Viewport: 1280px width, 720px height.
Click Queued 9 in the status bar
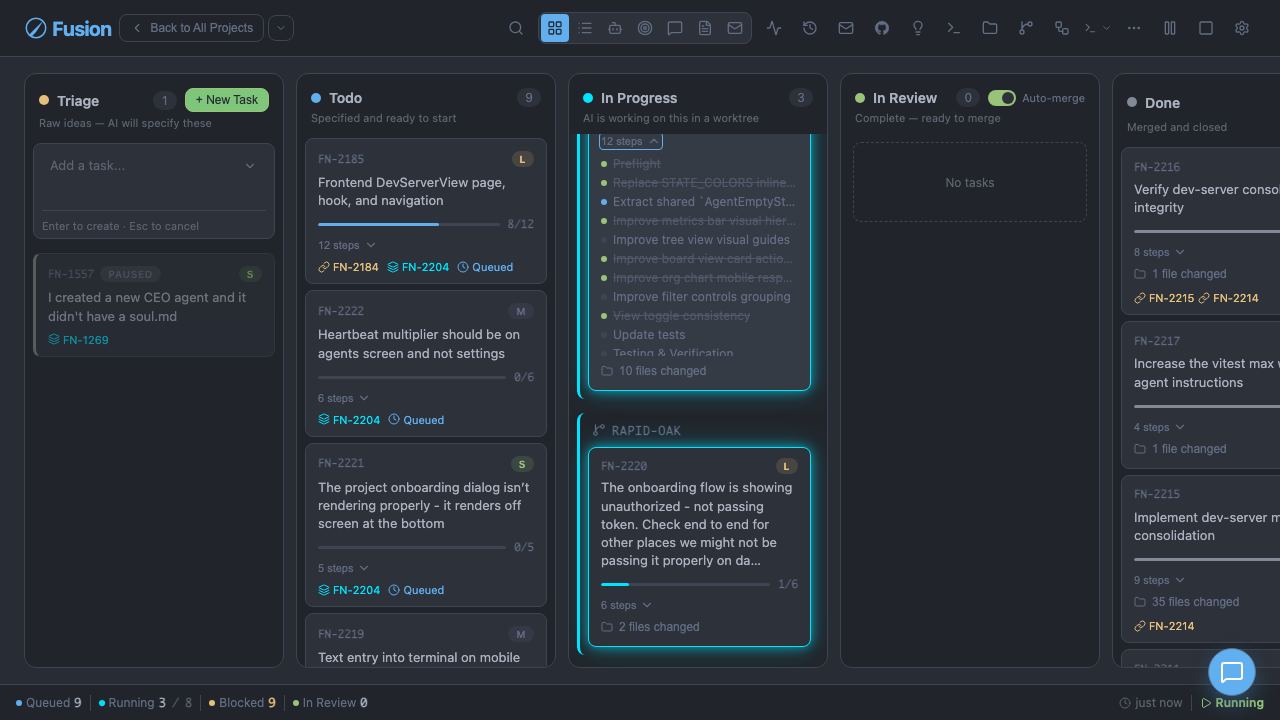49,703
